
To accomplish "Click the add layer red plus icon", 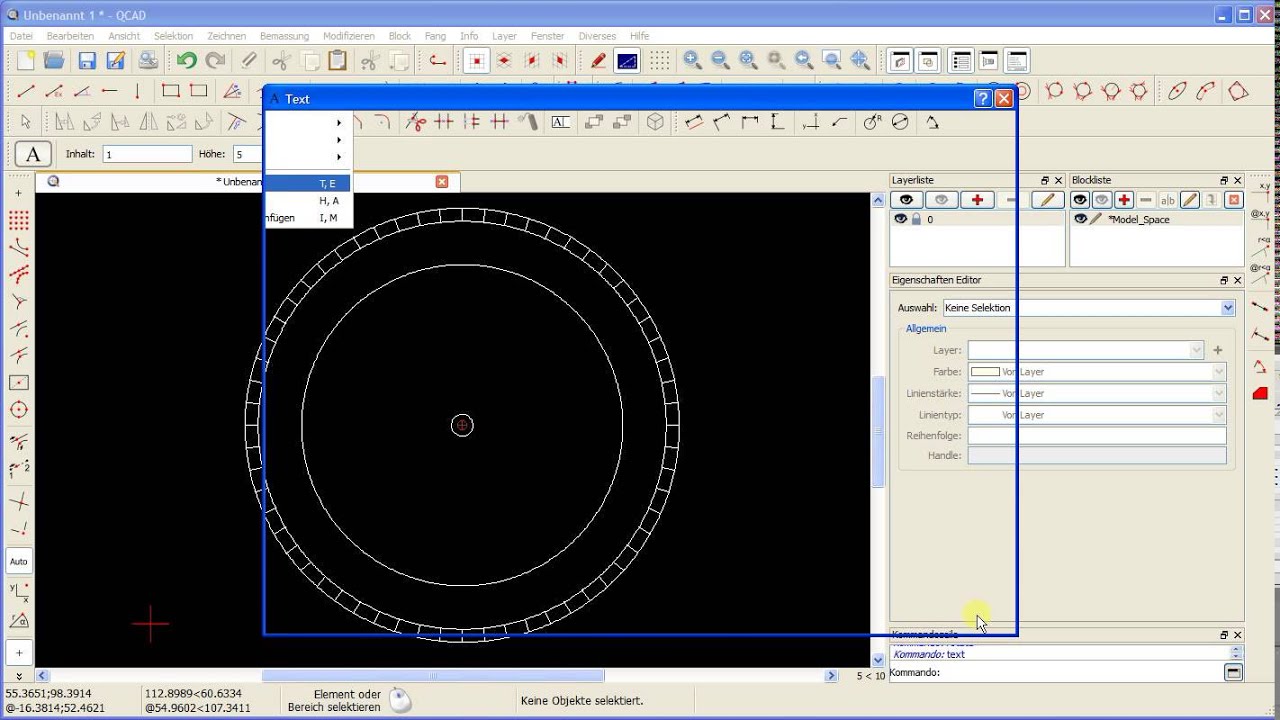I will click(977, 200).
